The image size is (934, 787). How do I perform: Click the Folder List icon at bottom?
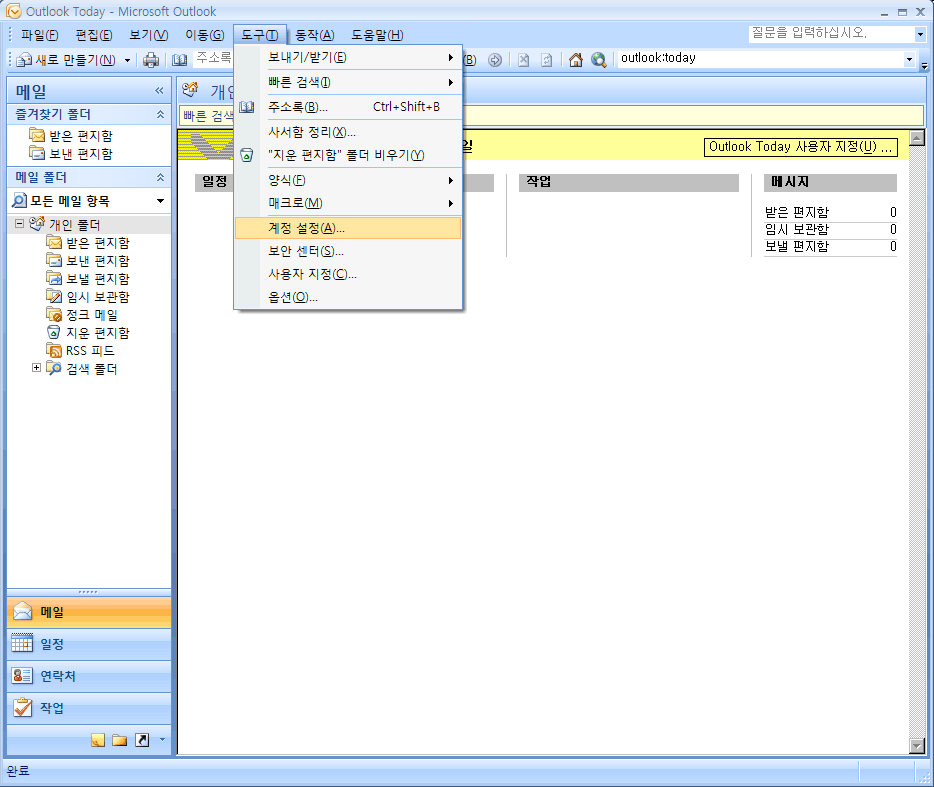click(x=120, y=740)
